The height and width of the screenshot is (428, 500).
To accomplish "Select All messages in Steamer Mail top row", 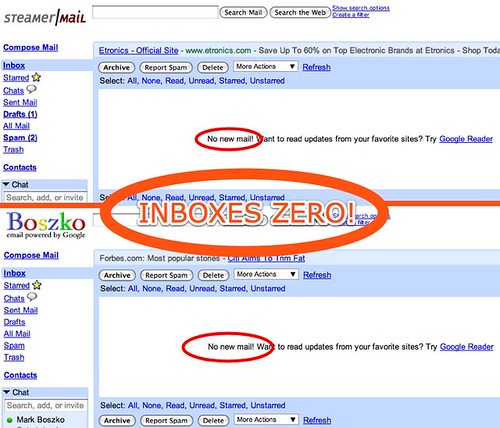I will 132,81.
